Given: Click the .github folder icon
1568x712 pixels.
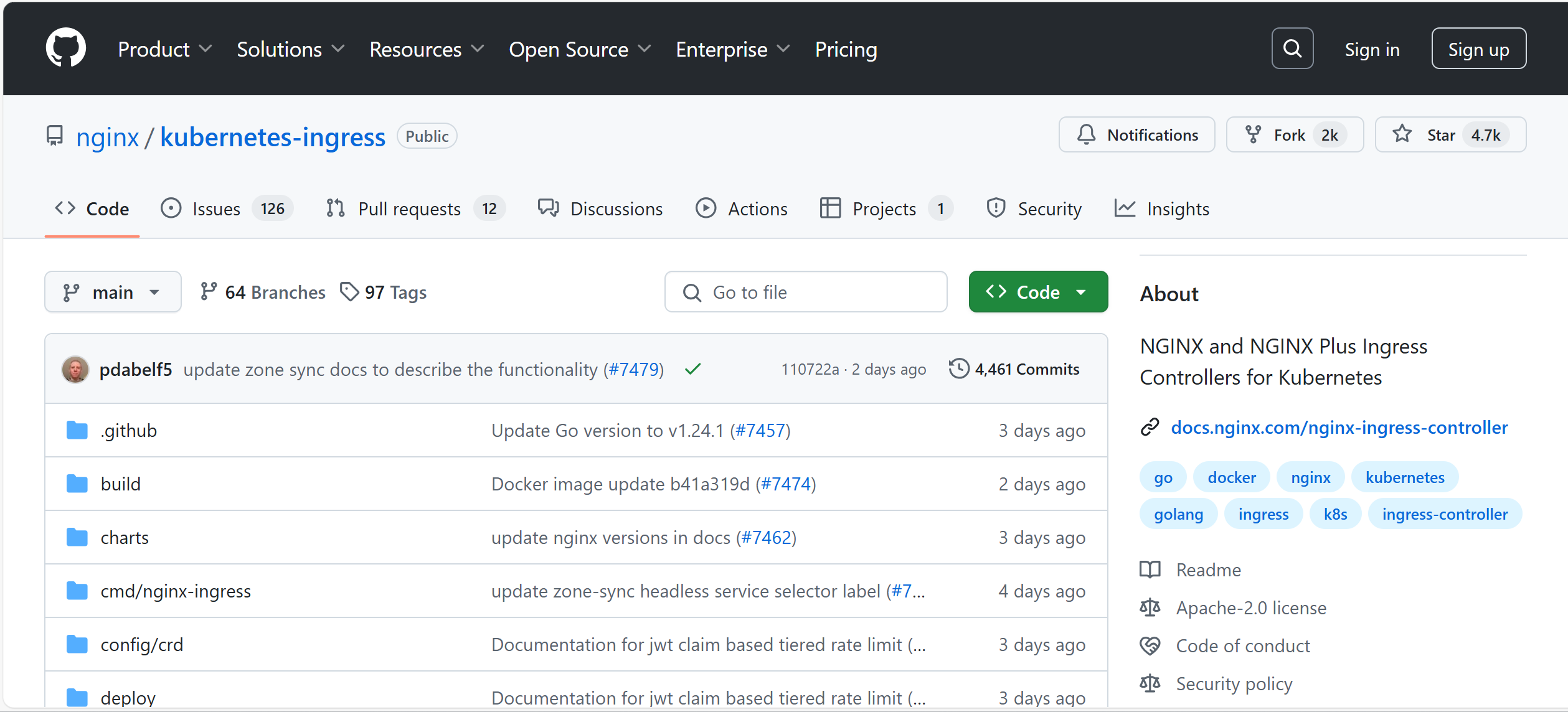Looking at the screenshot, I should [x=77, y=430].
